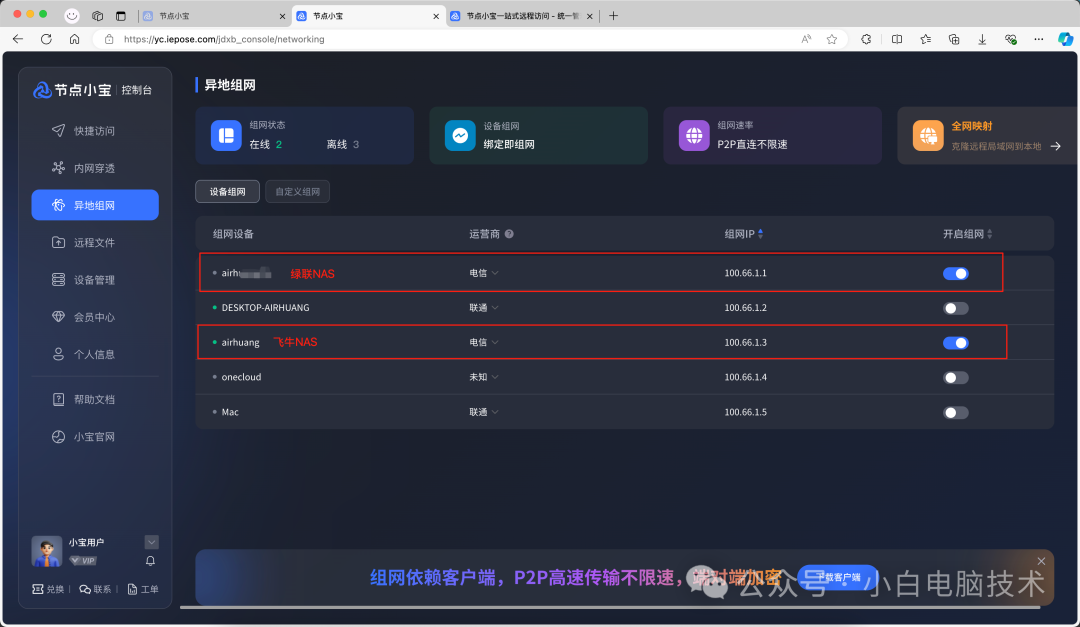Open Copilot sidebar icon
Viewport: 1080px width, 627px height.
[x=1066, y=39]
